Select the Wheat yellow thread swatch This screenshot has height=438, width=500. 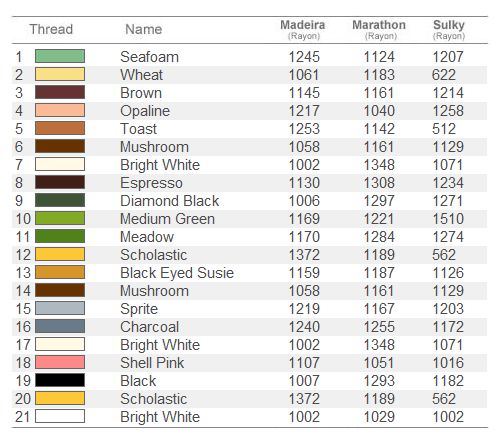(x=60, y=74)
